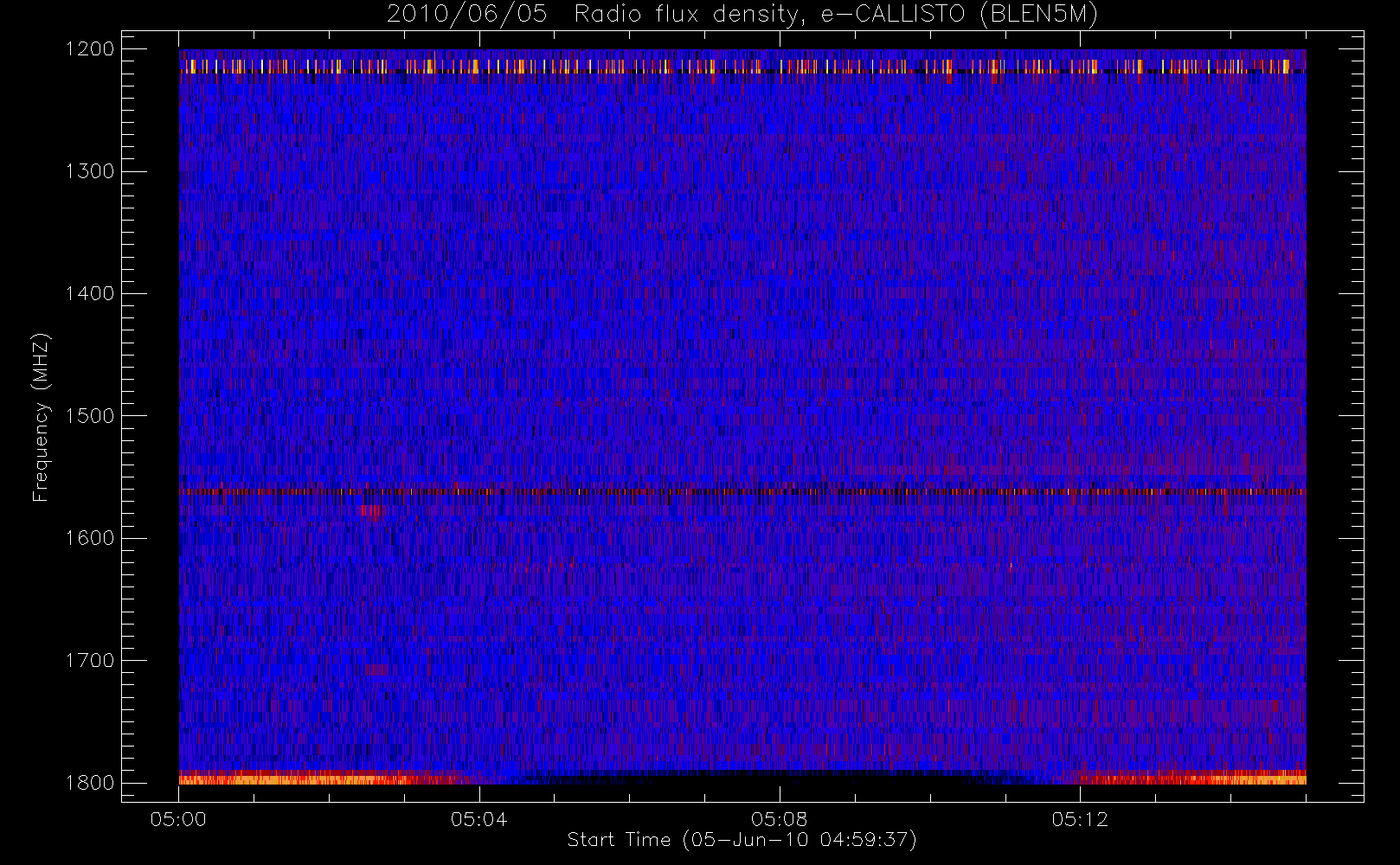Click the 1200 frequency tick label

pos(91,49)
